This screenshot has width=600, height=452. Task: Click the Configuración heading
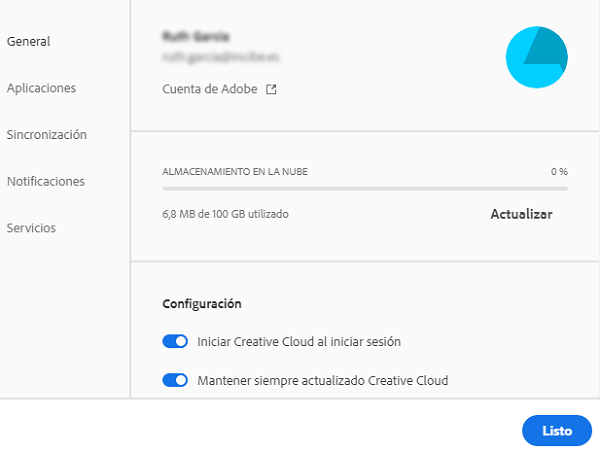click(202, 303)
